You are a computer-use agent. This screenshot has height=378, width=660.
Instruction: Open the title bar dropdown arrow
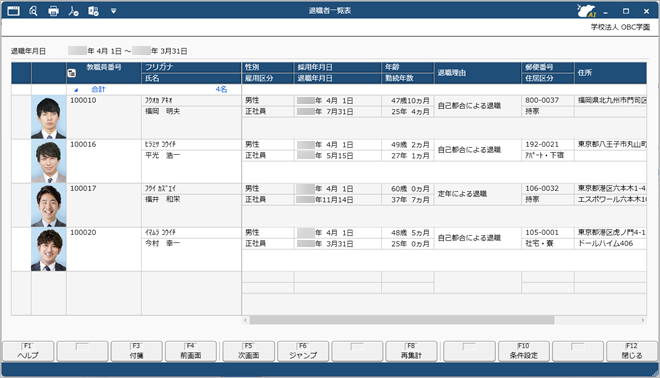pyautogui.click(x=113, y=11)
